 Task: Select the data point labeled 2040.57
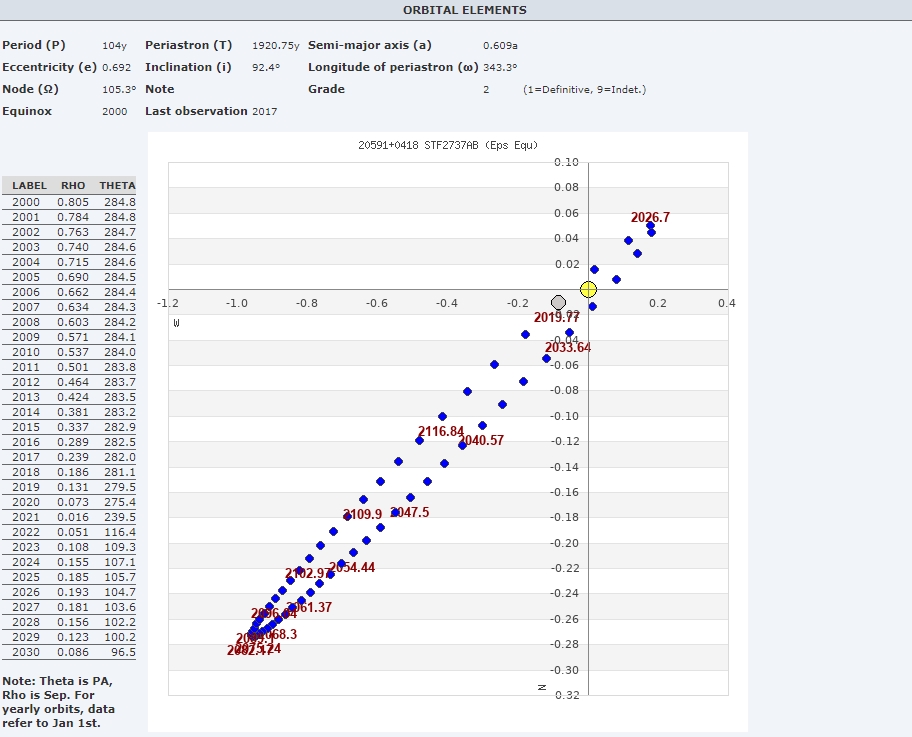462,445
